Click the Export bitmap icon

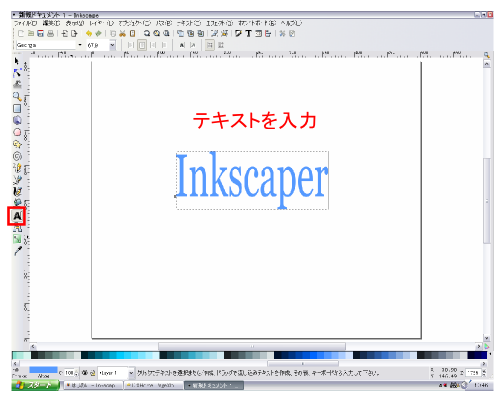tap(74, 33)
